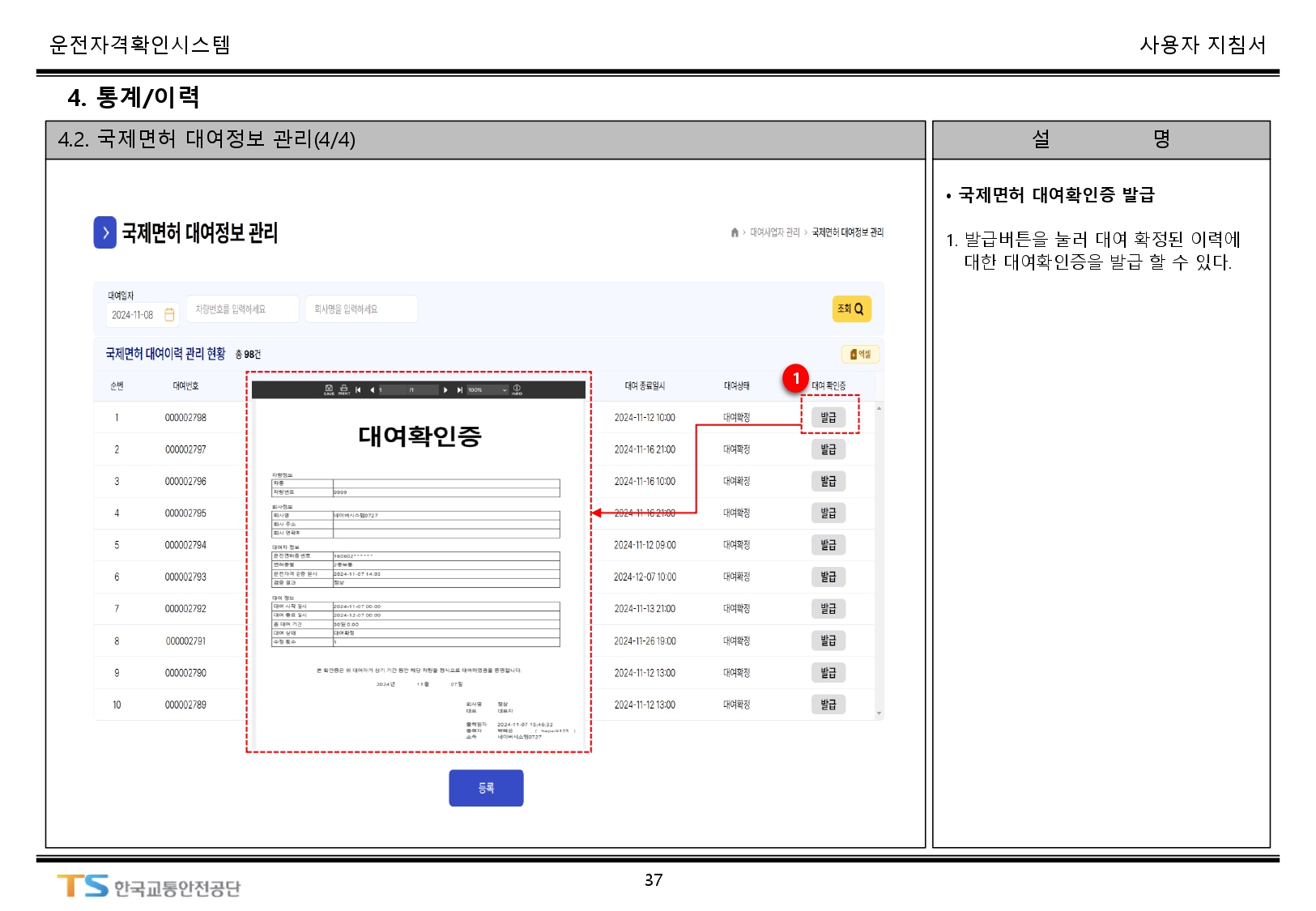
Task: Click the 대여사업자 관리 breadcrumb link
Action: pos(774,232)
